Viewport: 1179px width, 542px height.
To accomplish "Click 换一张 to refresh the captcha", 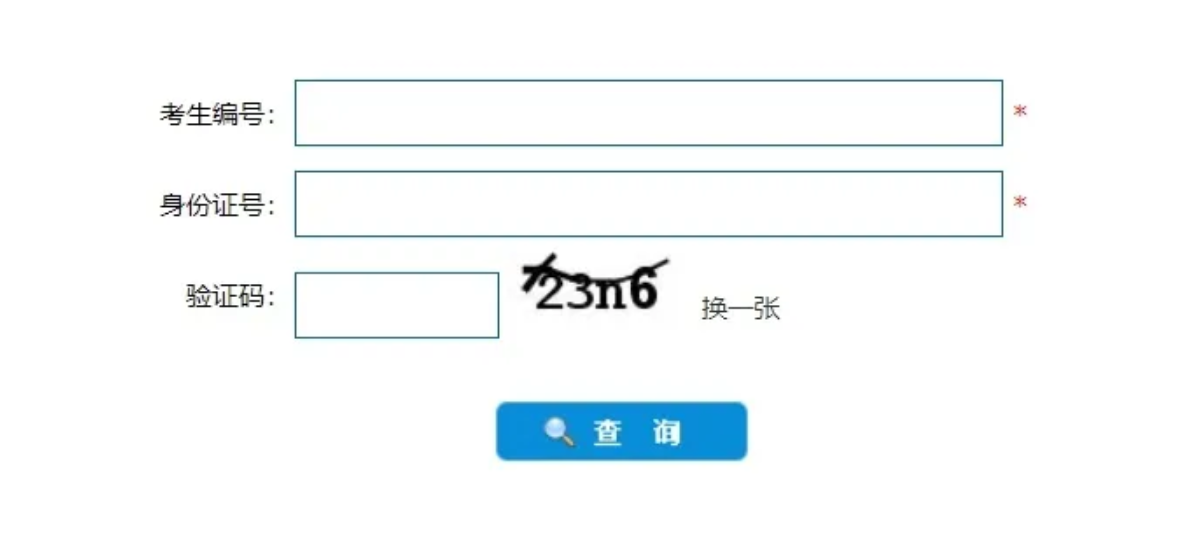I will (x=741, y=308).
